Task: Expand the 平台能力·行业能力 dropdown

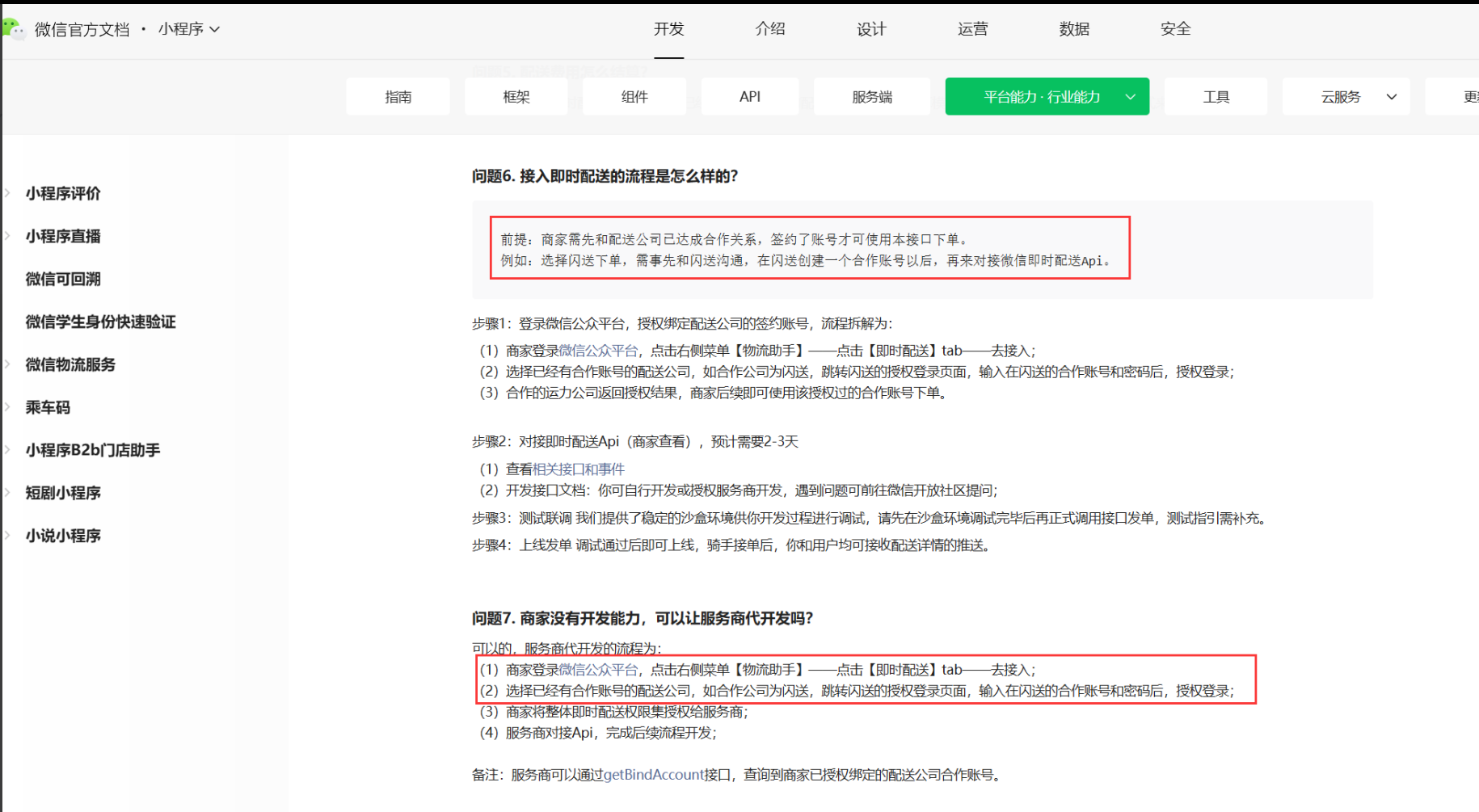Action: pos(1047,97)
